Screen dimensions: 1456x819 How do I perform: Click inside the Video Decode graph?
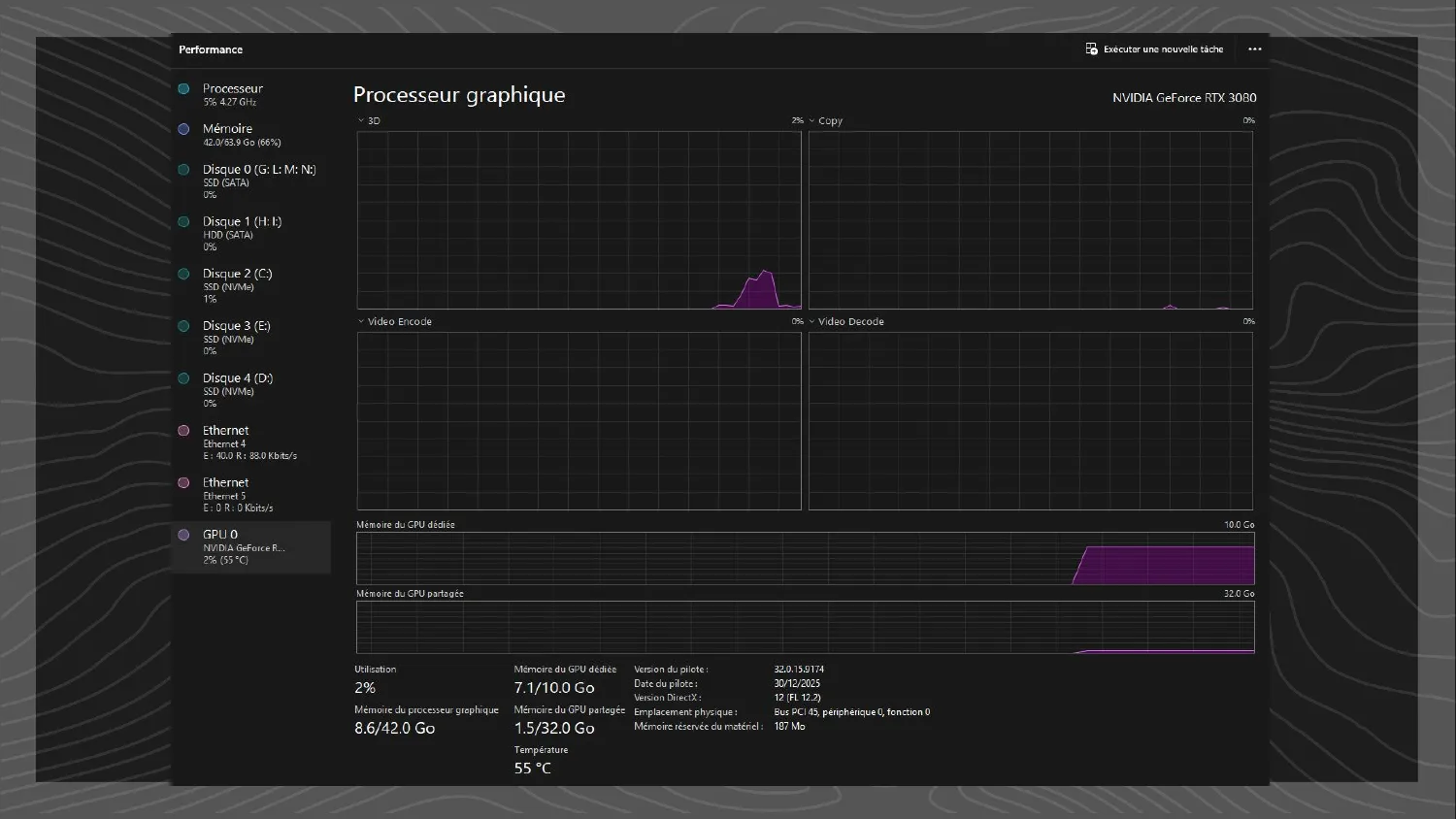pyautogui.click(x=1030, y=421)
